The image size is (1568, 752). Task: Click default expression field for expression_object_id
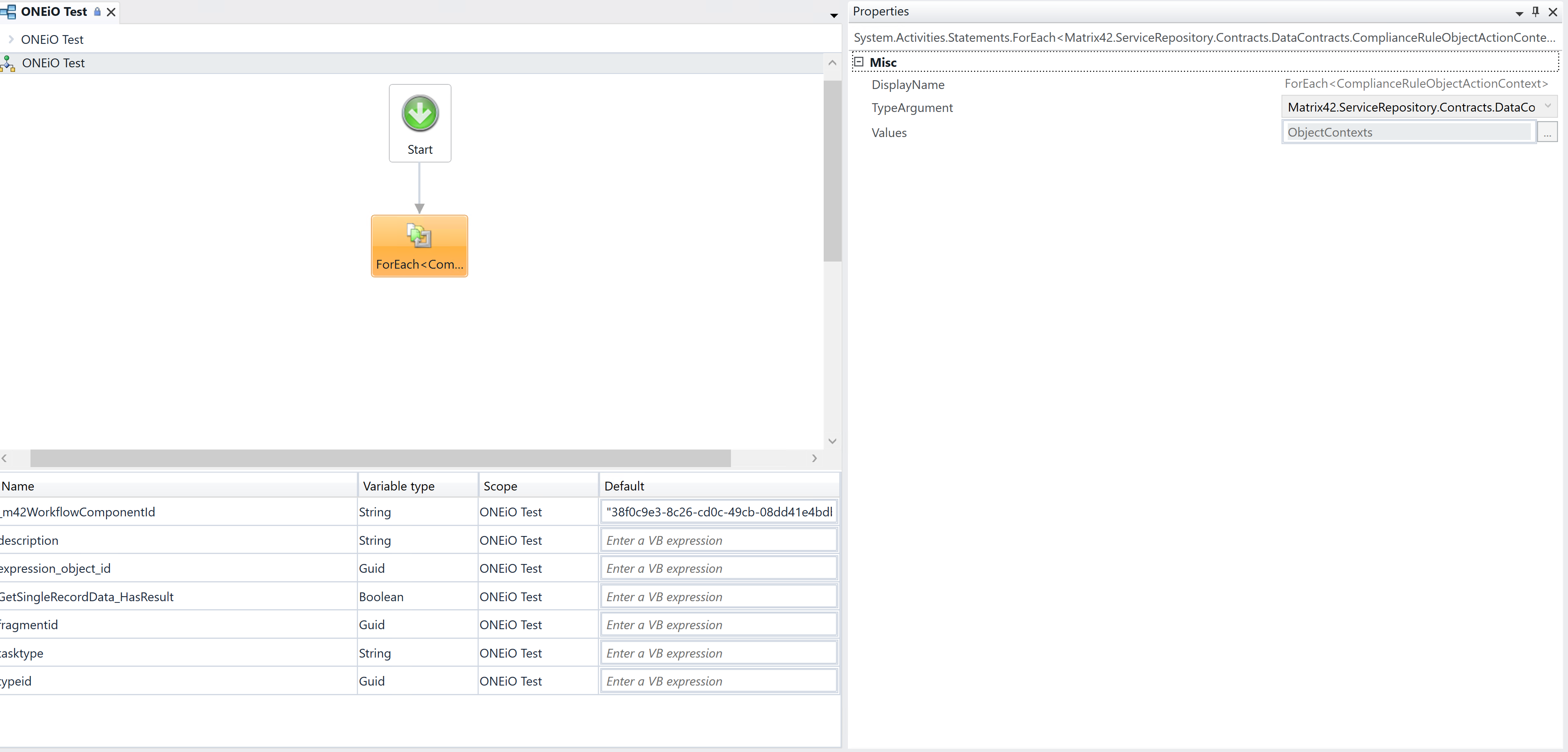[x=719, y=568]
